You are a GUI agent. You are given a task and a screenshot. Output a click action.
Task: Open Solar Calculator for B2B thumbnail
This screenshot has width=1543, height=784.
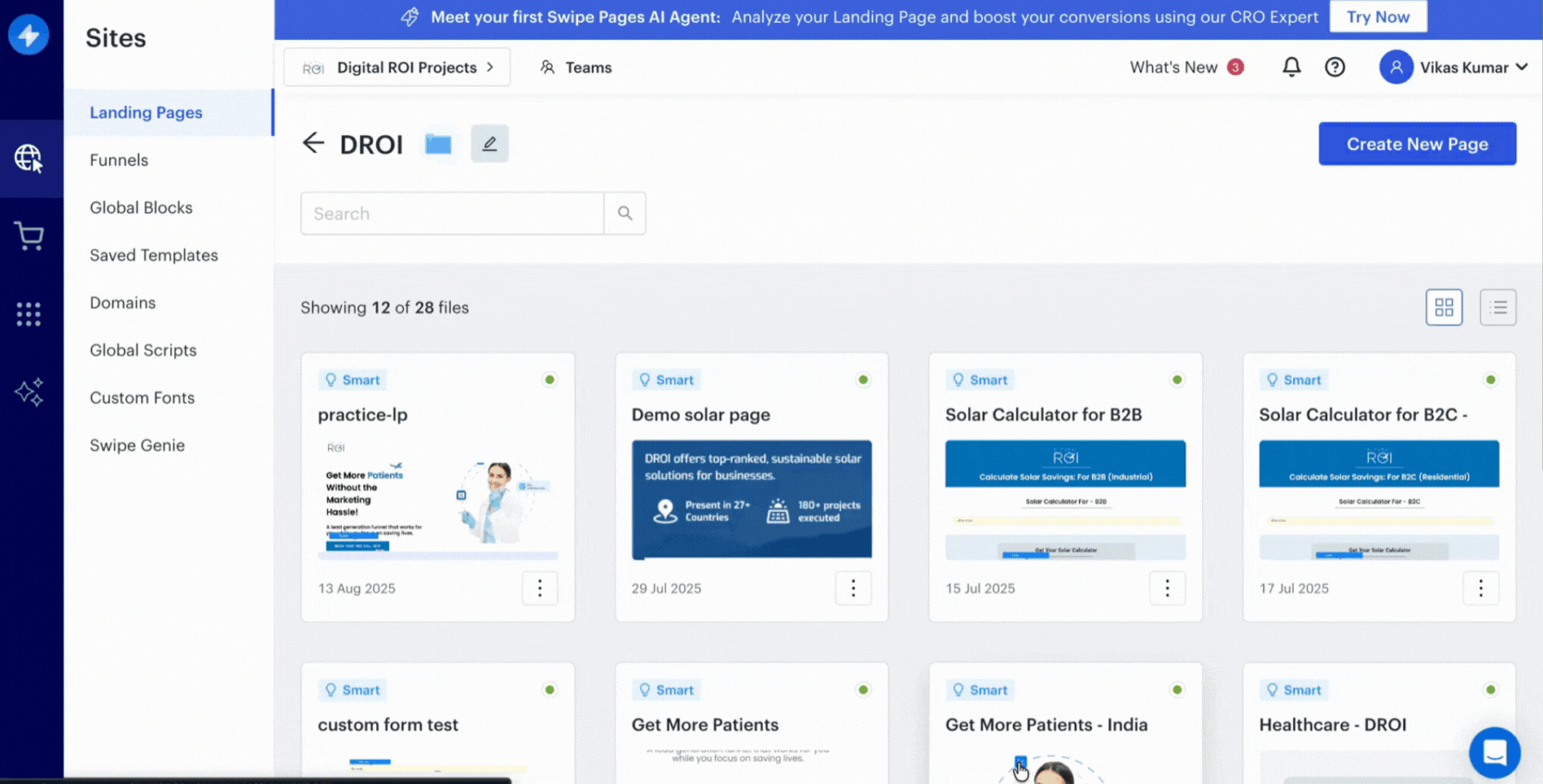[x=1065, y=500]
